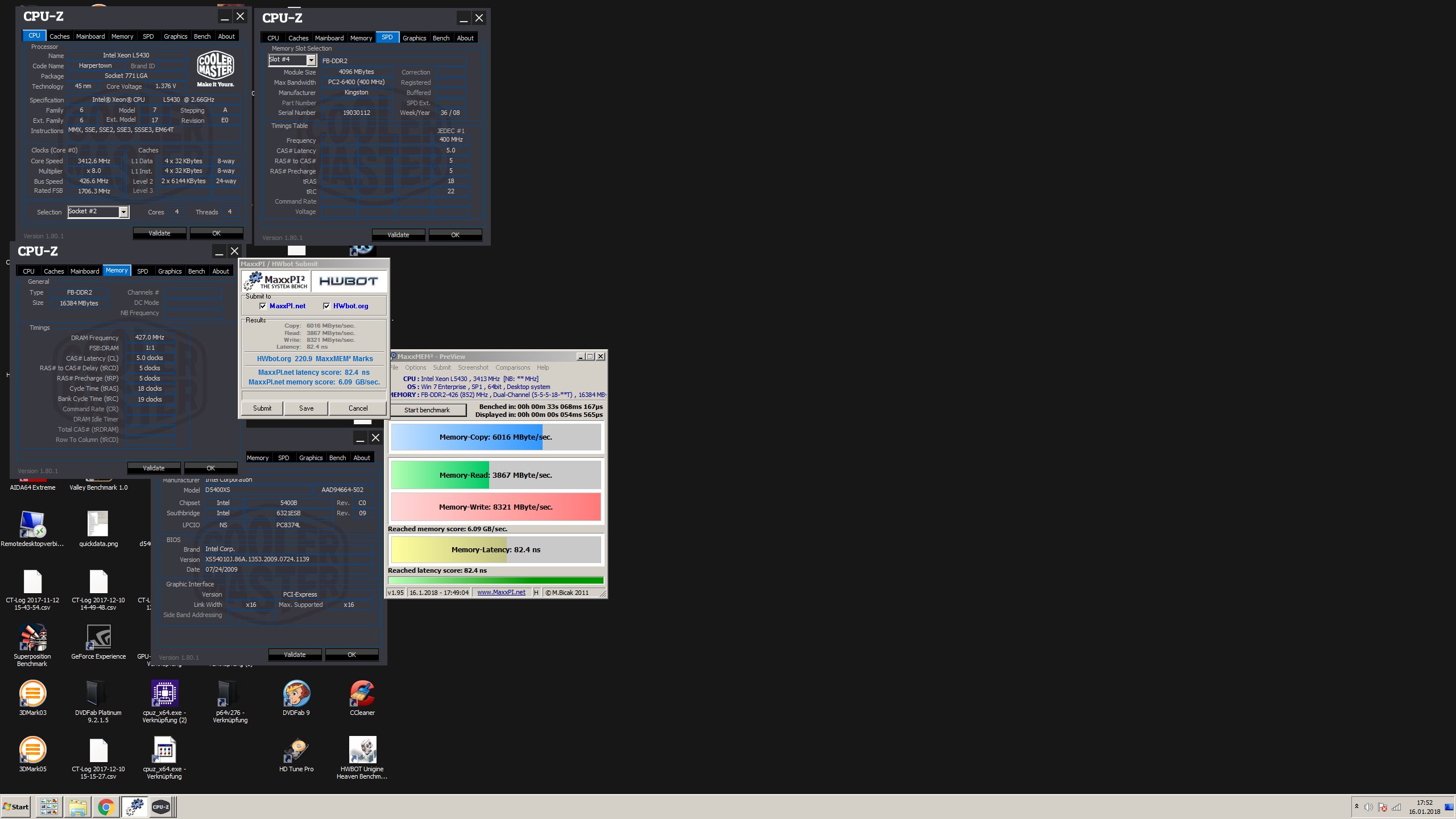This screenshot has height=819, width=1456.
Task: Open www.MaxxPI.net link in status bar
Action: tap(501, 593)
